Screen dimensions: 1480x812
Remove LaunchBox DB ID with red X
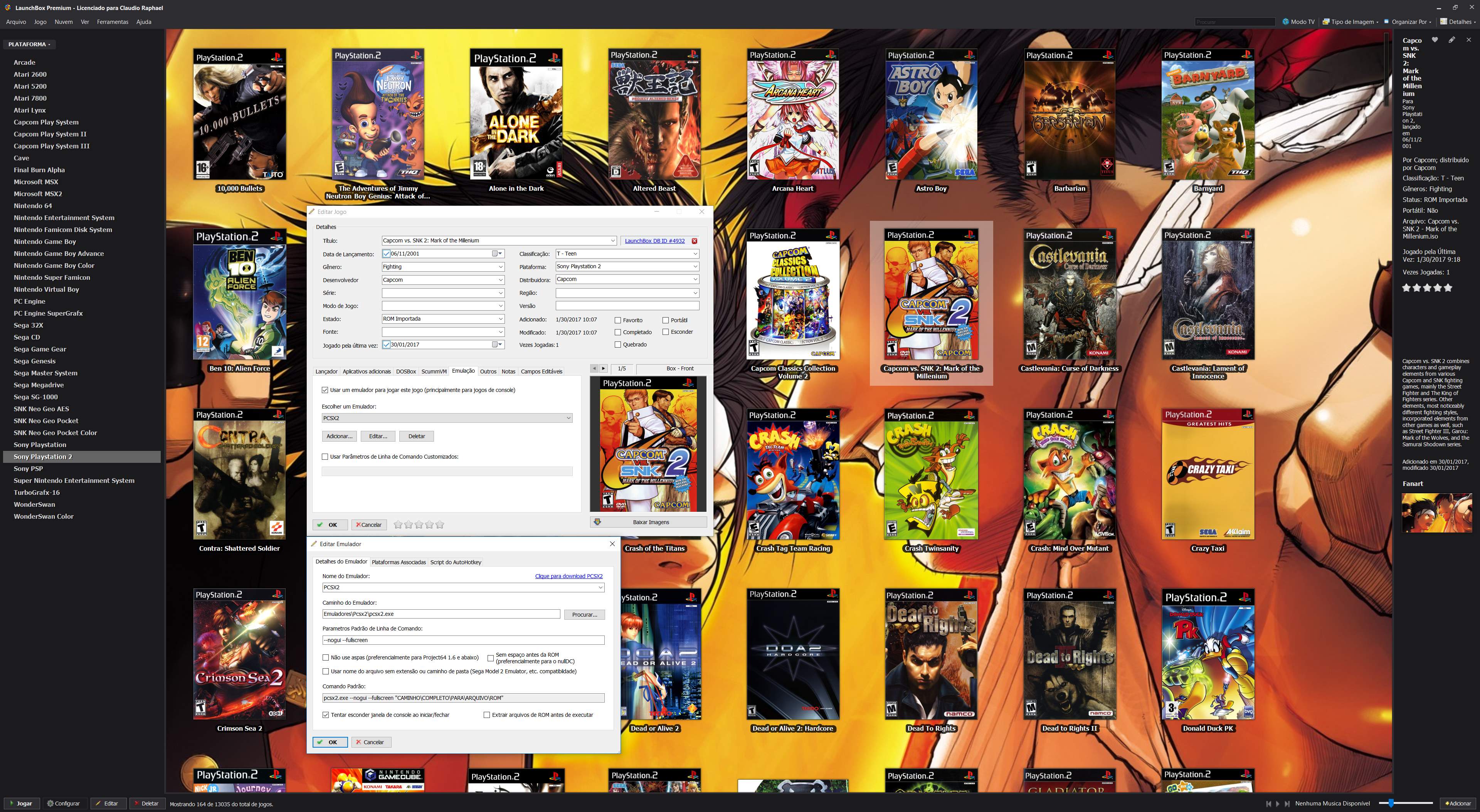694,241
